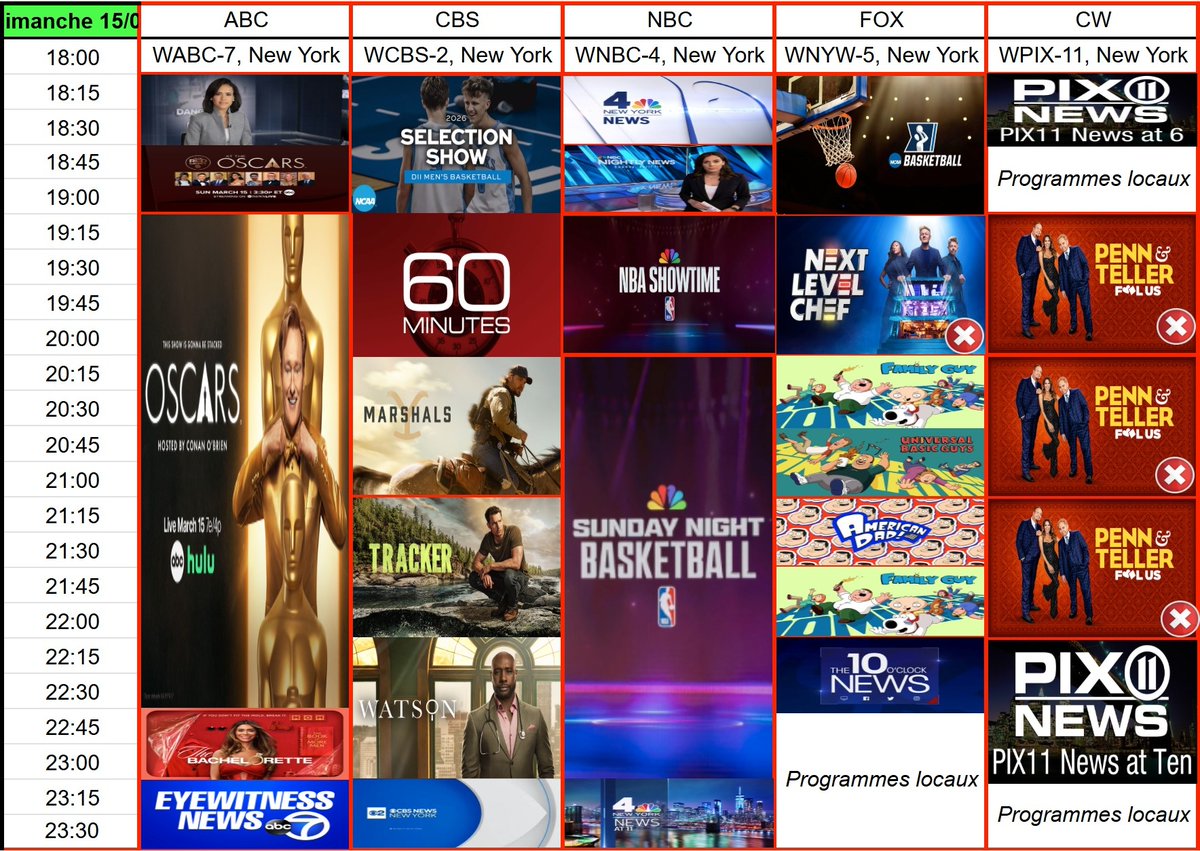Select the 20:30 time cell
Screen dimensions: 1200x851
72,409
